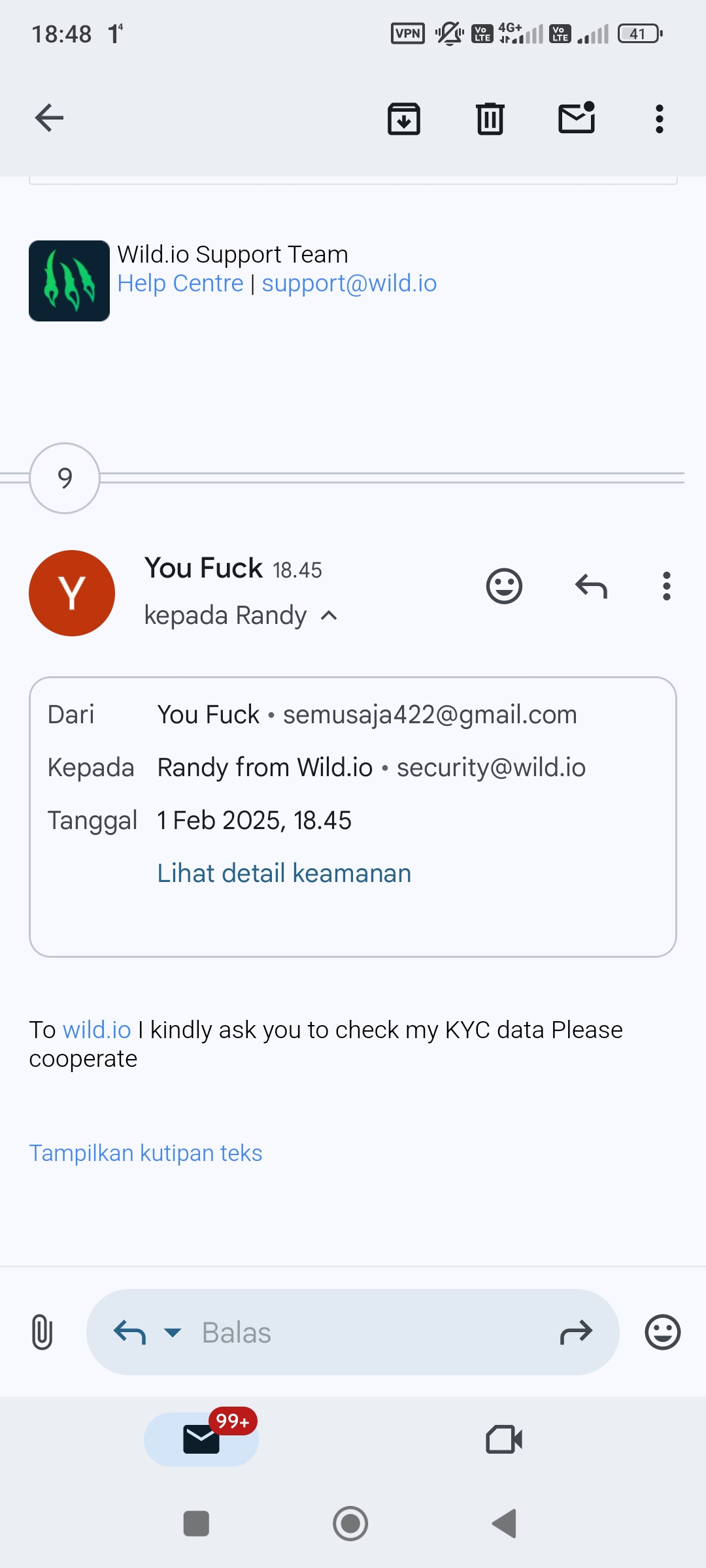Archive this email conversation

(x=404, y=119)
